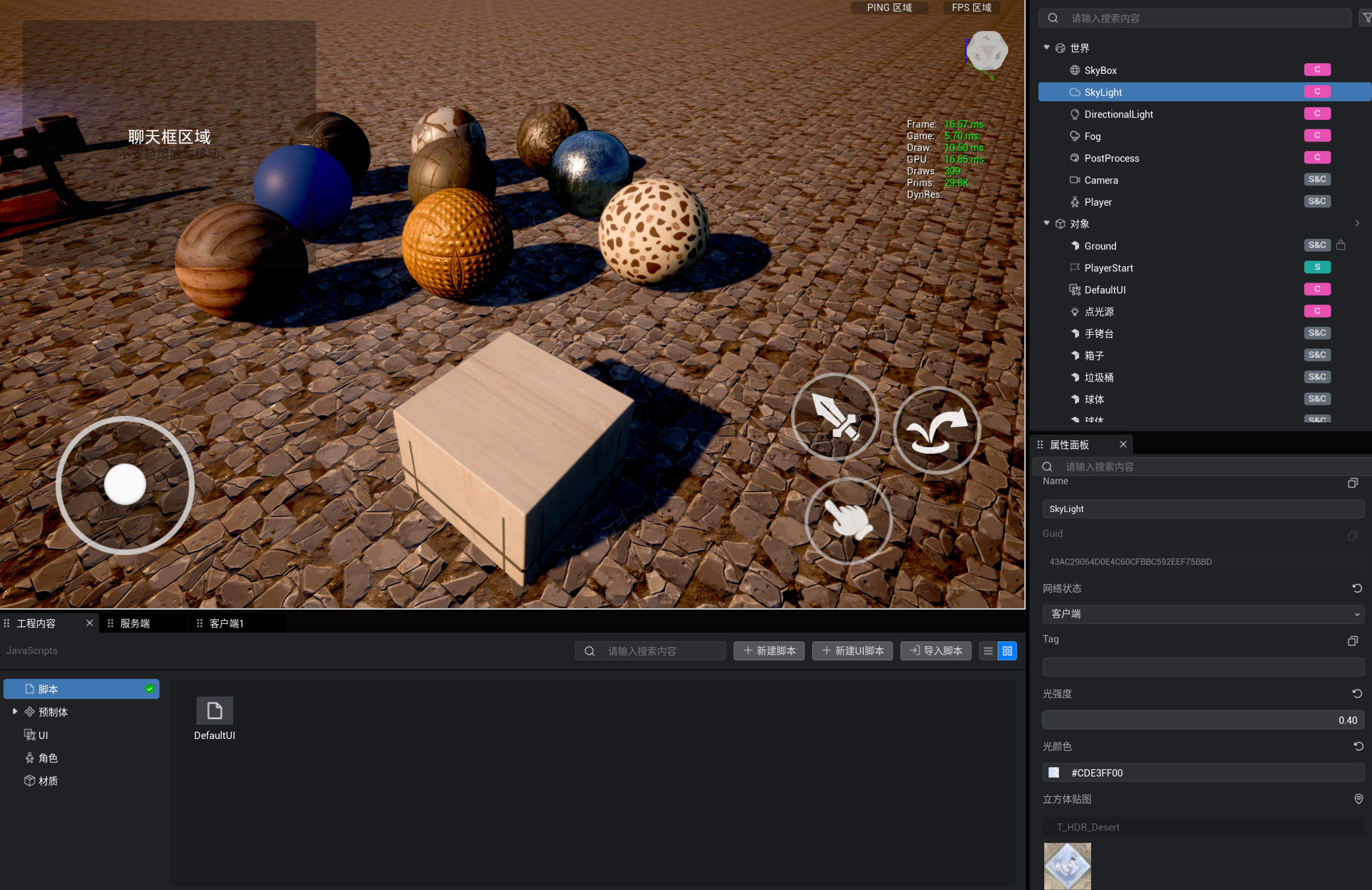This screenshot has height=890, width=1372.
Task: Click the 导入脚本 button
Action: point(936,651)
